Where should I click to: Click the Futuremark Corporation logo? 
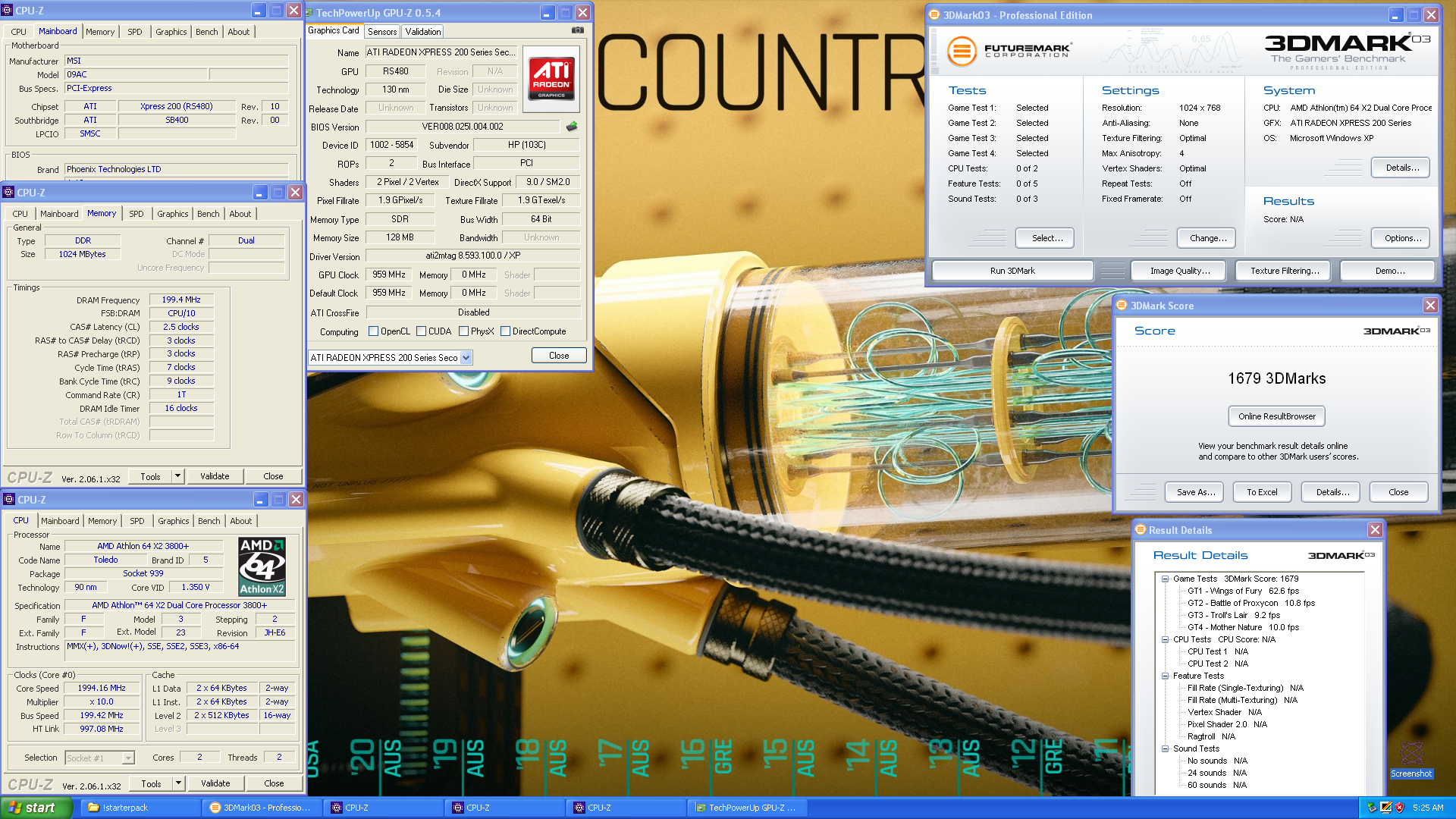pos(1009,51)
